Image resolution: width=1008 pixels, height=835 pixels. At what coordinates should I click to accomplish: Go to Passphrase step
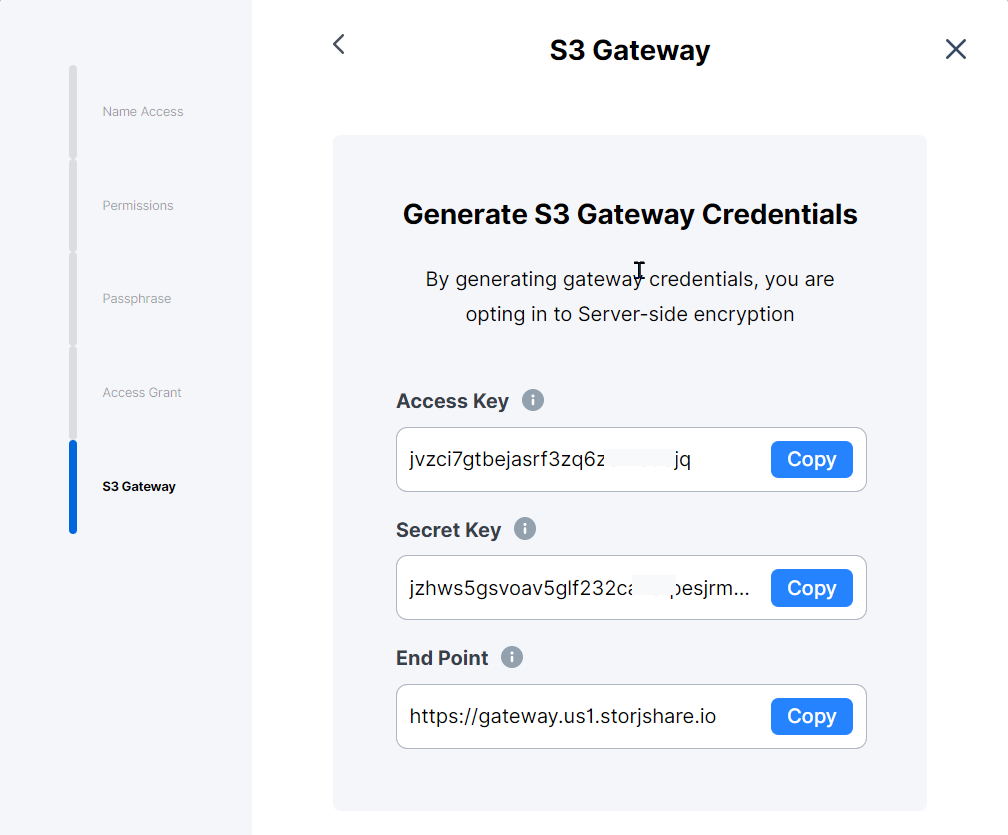[136, 298]
